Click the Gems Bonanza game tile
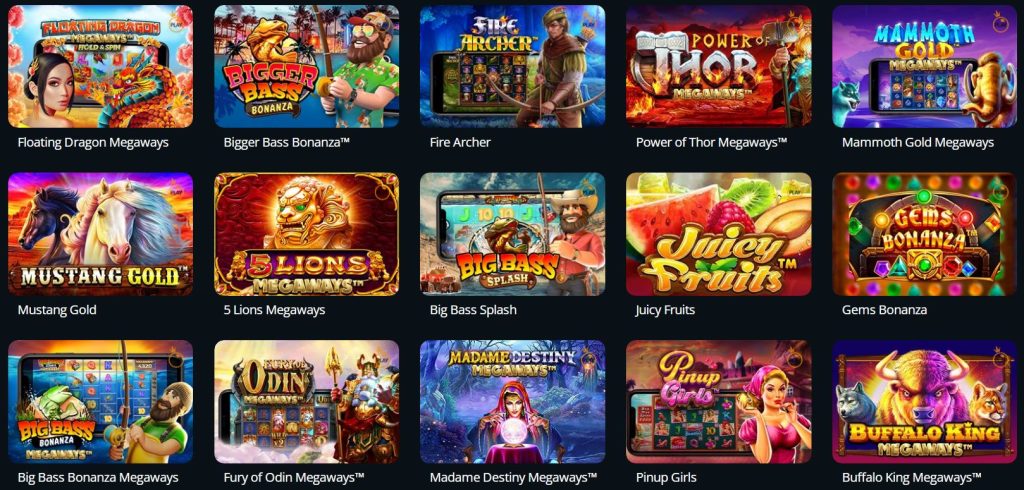Image resolution: width=1024 pixels, height=490 pixels. (925, 234)
